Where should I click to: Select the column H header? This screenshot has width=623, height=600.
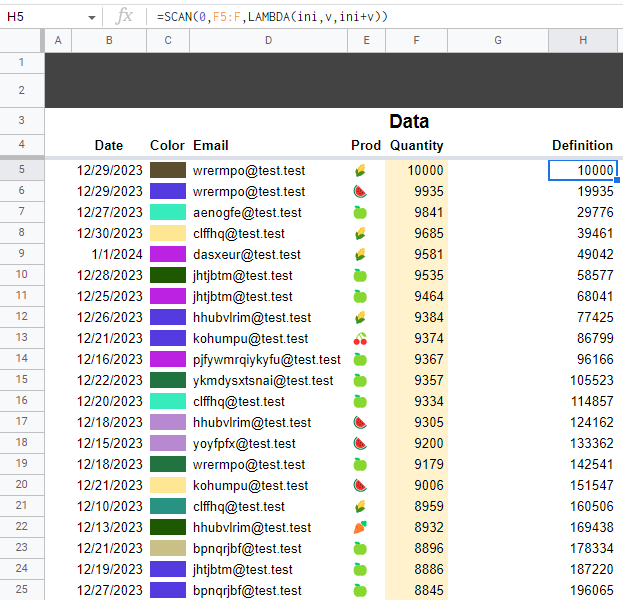[583, 40]
